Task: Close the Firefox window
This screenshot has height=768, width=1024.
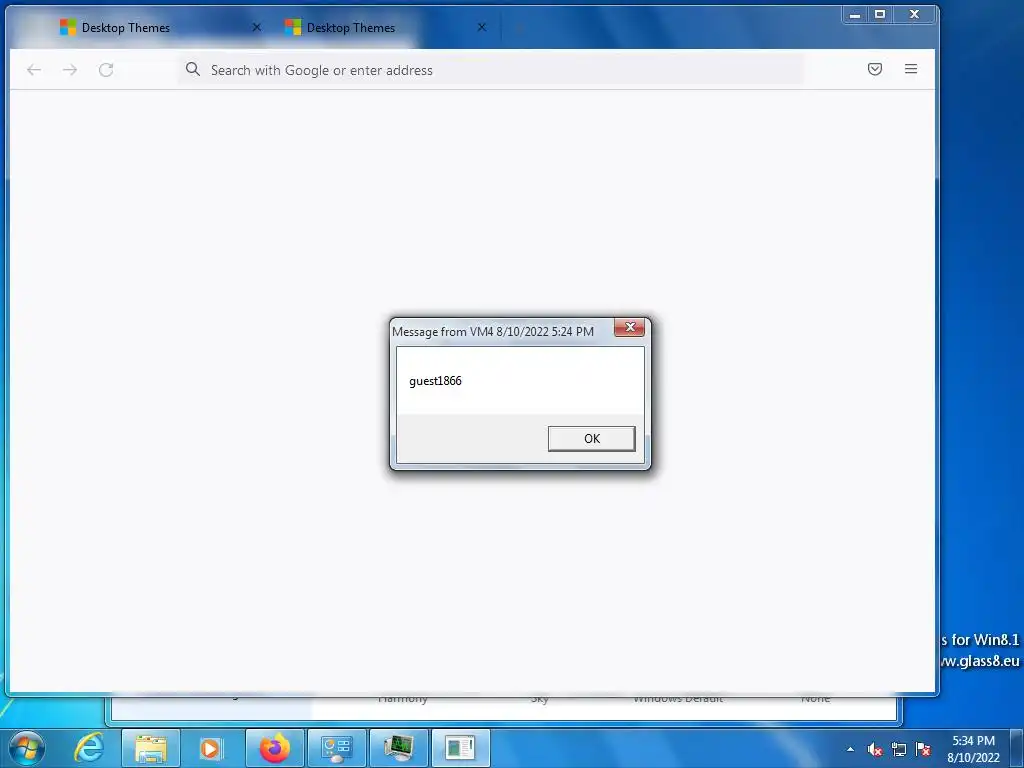Action: pyautogui.click(x=915, y=14)
